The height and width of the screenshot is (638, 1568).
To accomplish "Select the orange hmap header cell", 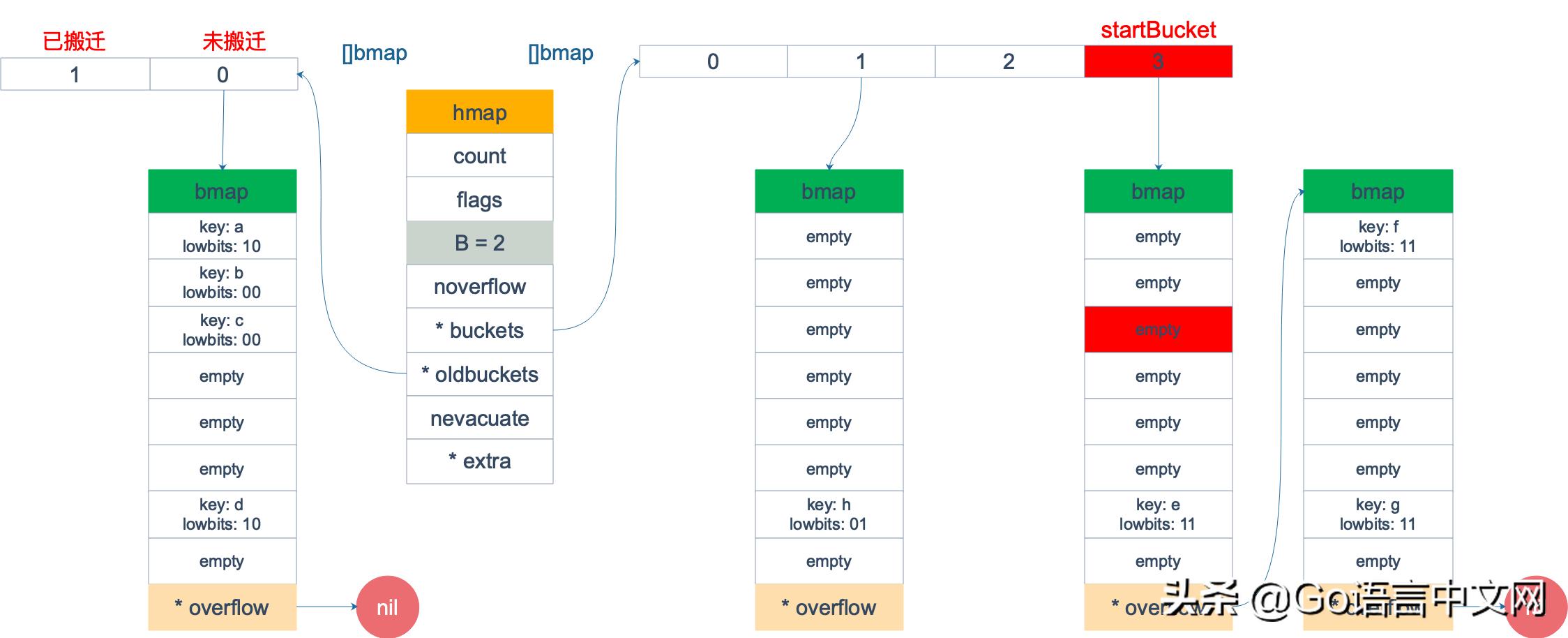I will click(480, 112).
